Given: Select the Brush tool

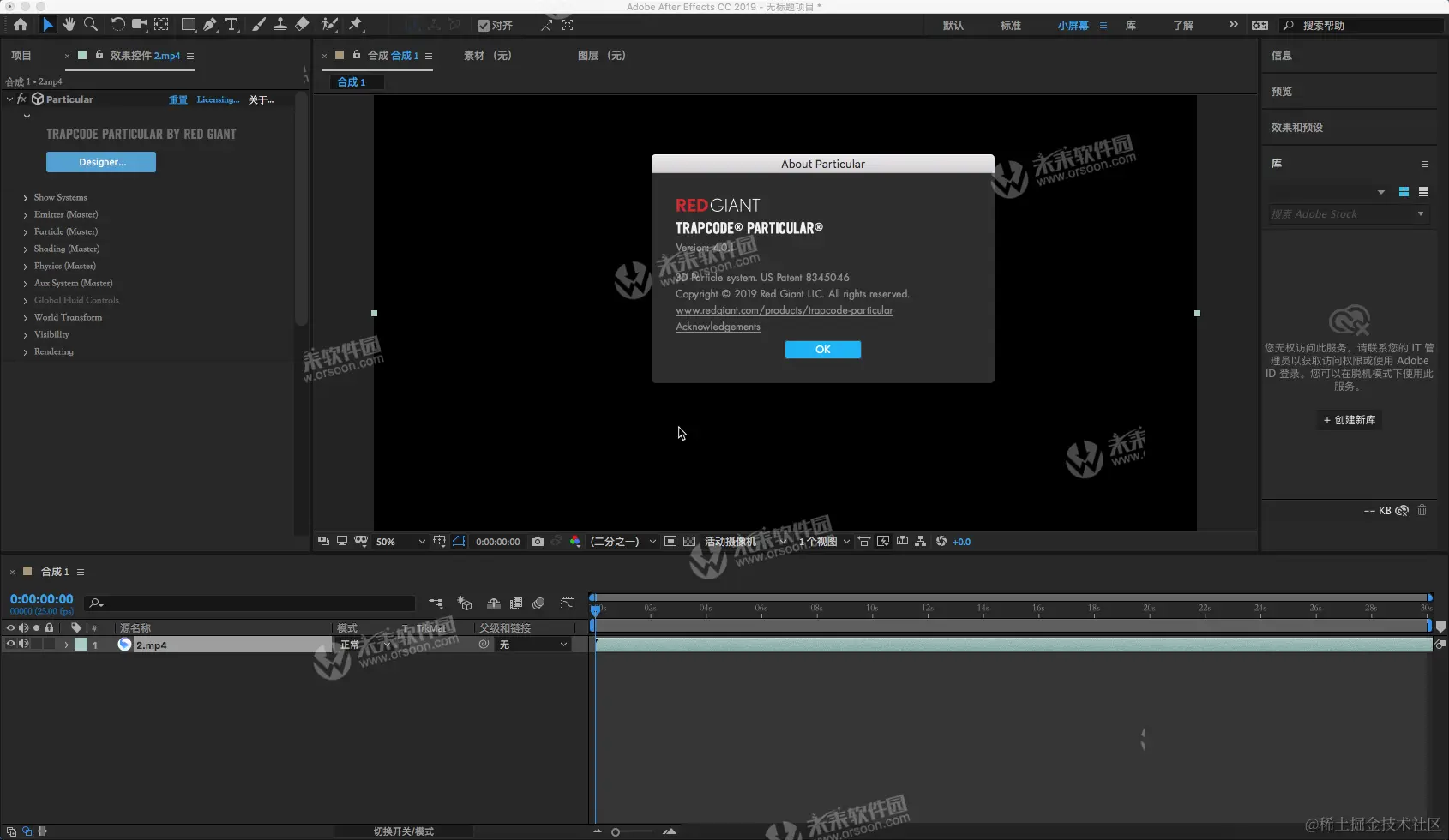Looking at the screenshot, I should click(x=259, y=25).
